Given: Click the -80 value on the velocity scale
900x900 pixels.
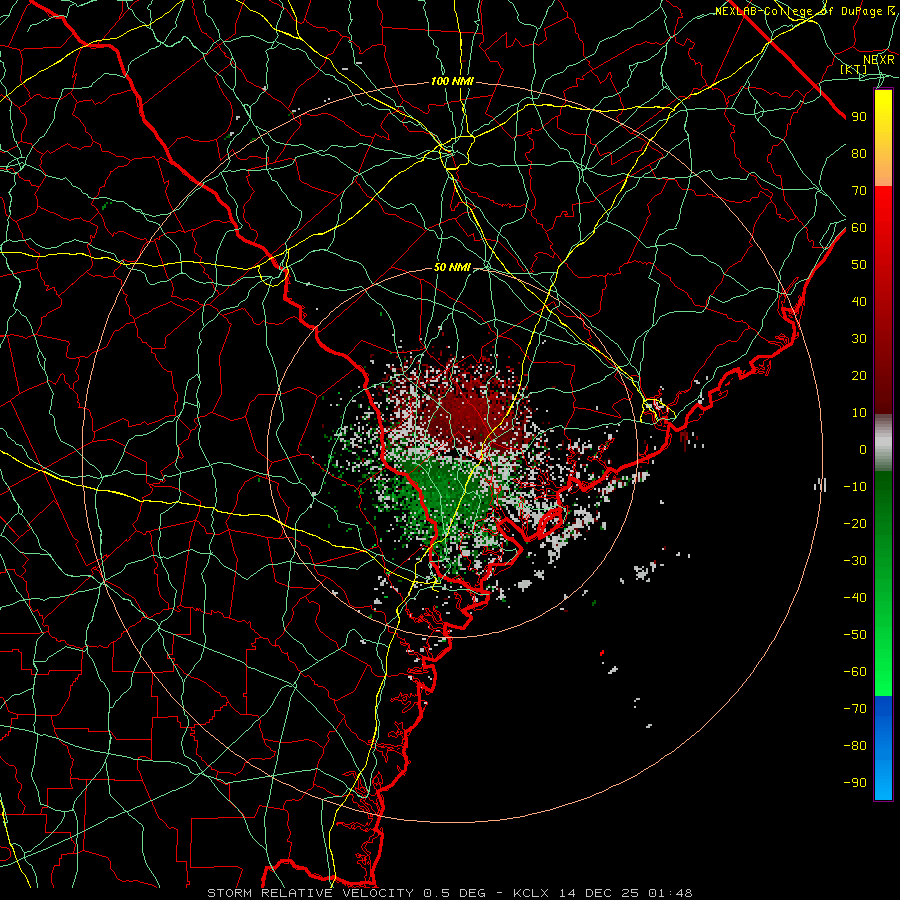Looking at the screenshot, I should (855, 746).
